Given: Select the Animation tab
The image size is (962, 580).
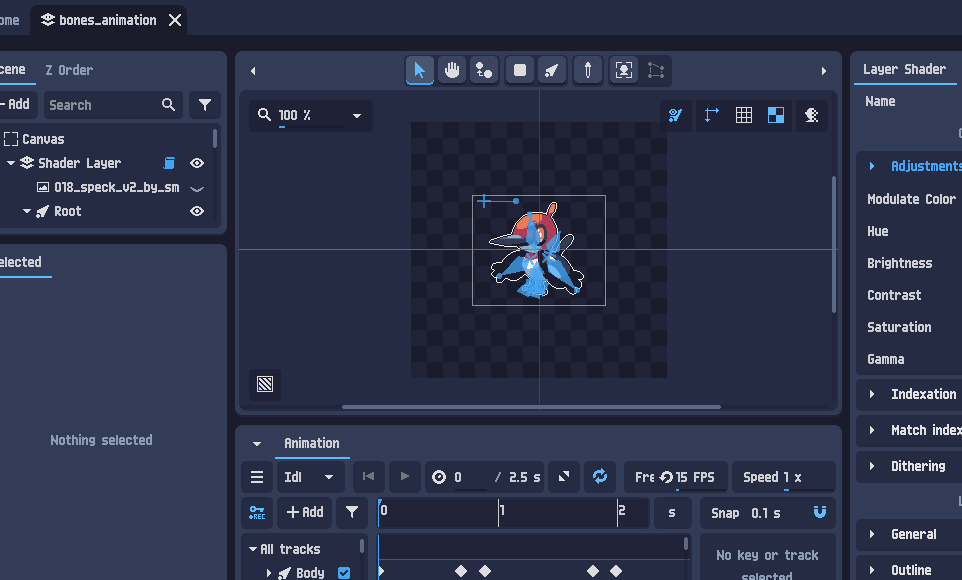Looking at the screenshot, I should (x=312, y=443).
